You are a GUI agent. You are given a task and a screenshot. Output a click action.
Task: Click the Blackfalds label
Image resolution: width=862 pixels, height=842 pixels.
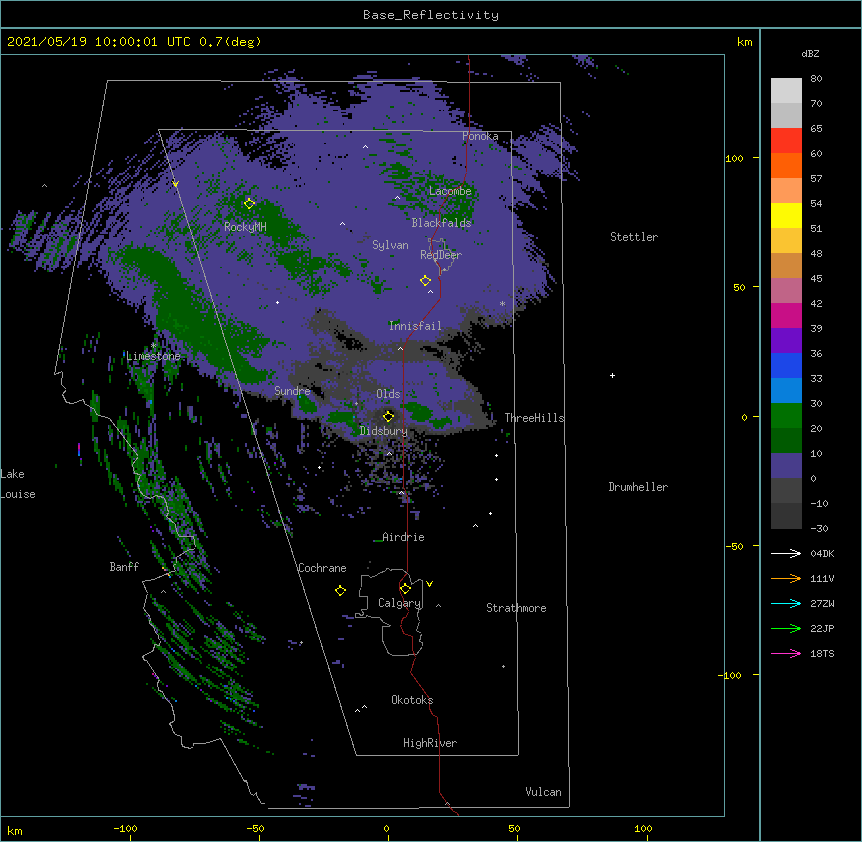[441, 223]
